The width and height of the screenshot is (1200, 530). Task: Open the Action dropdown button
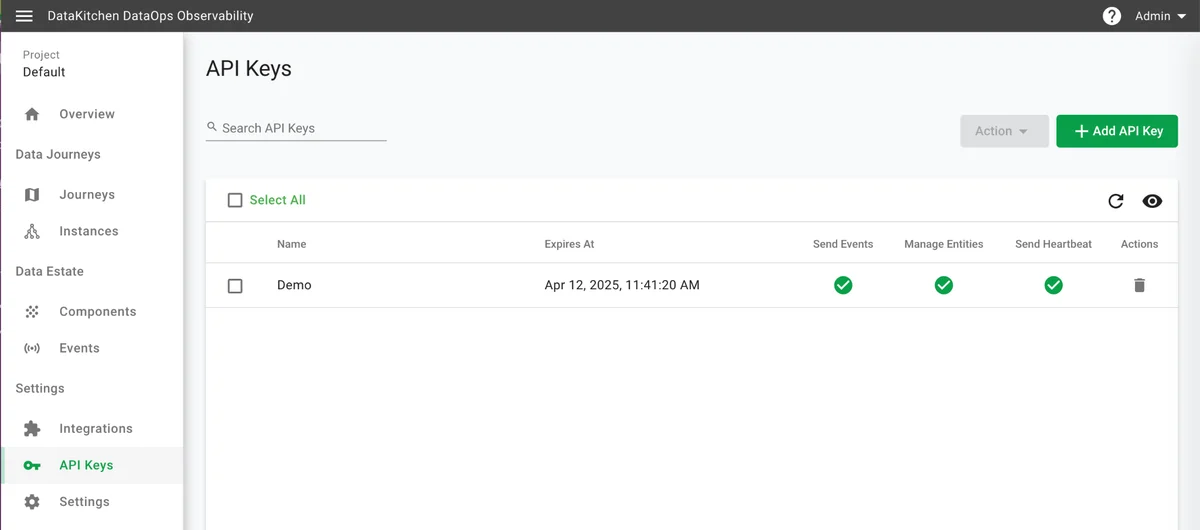[x=1004, y=131]
